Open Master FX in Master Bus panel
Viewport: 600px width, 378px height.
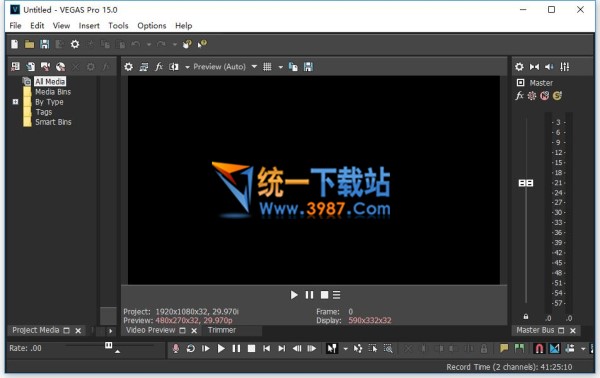[x=519, y=96]
